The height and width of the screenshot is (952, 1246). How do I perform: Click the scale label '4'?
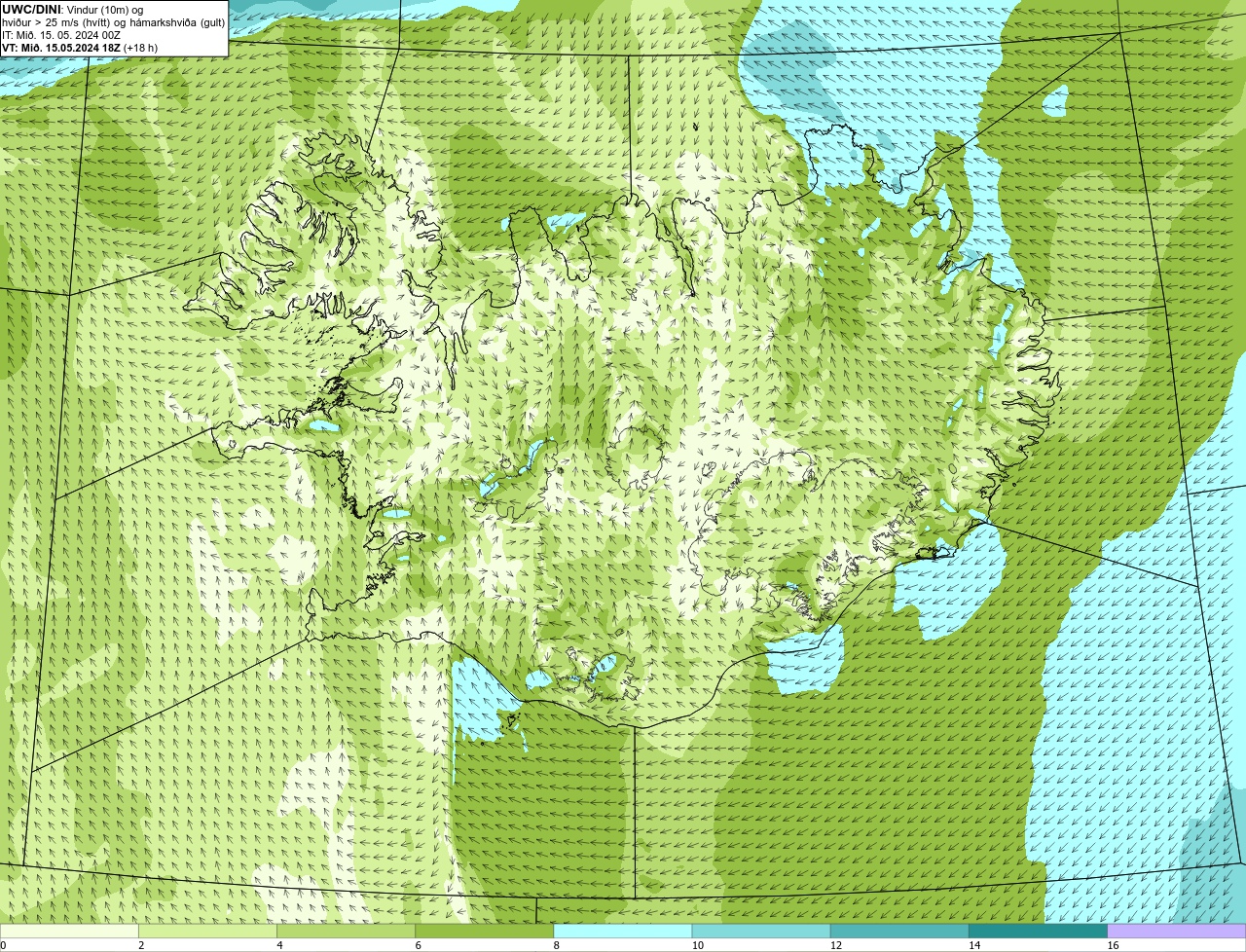(279, 945)
